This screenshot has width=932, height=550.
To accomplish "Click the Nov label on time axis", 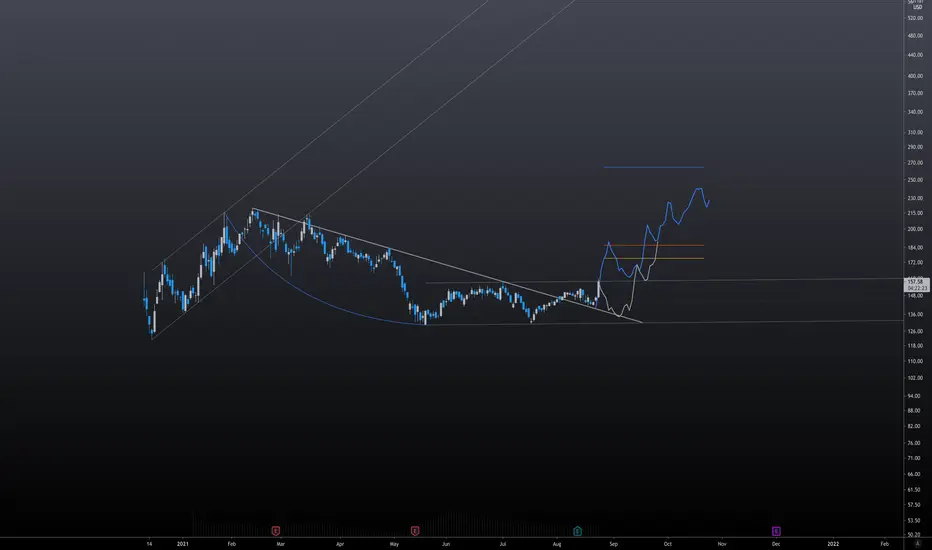I will [722, 543].
